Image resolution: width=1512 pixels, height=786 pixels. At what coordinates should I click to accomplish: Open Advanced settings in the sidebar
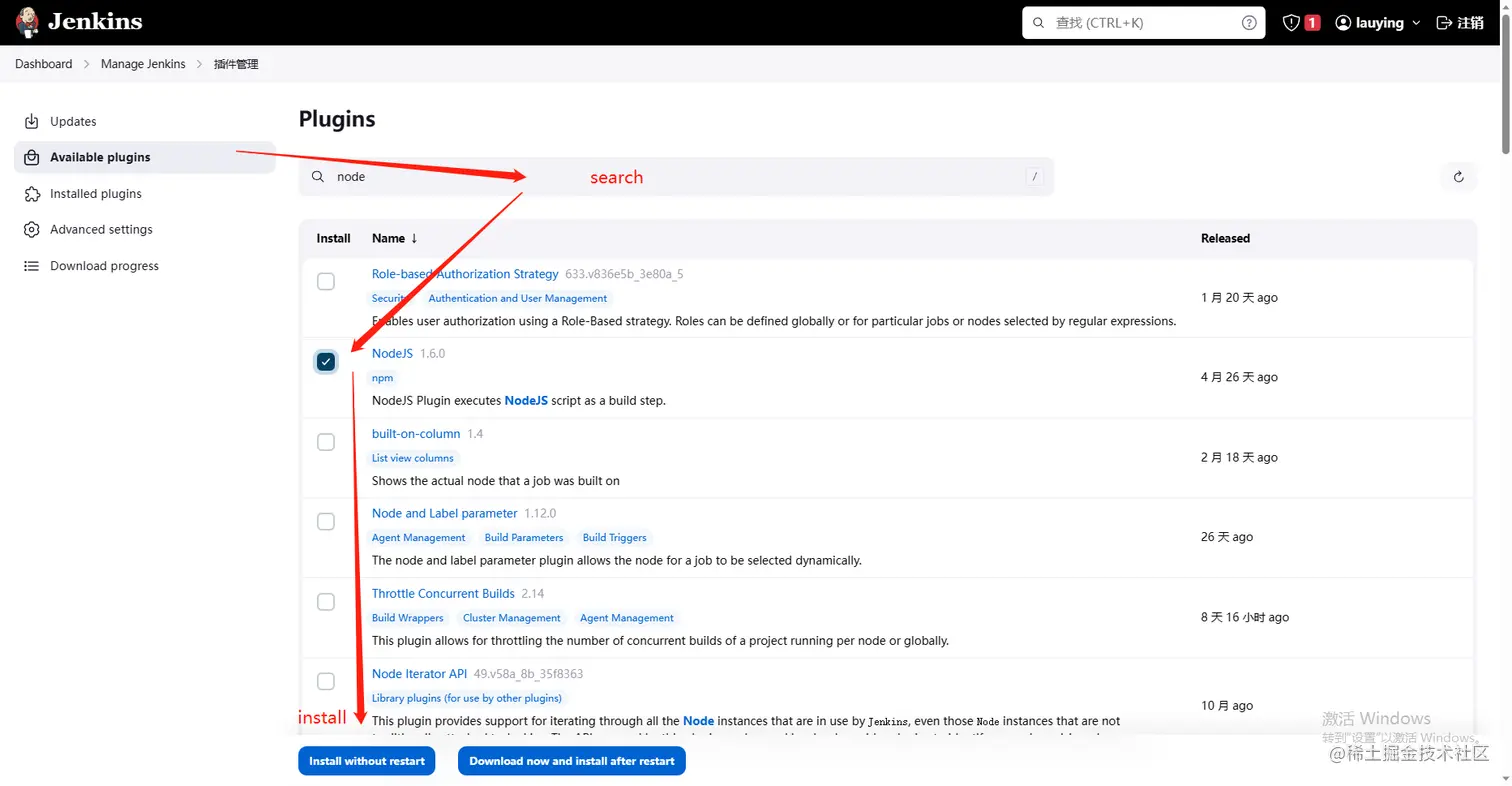[145, 230]
